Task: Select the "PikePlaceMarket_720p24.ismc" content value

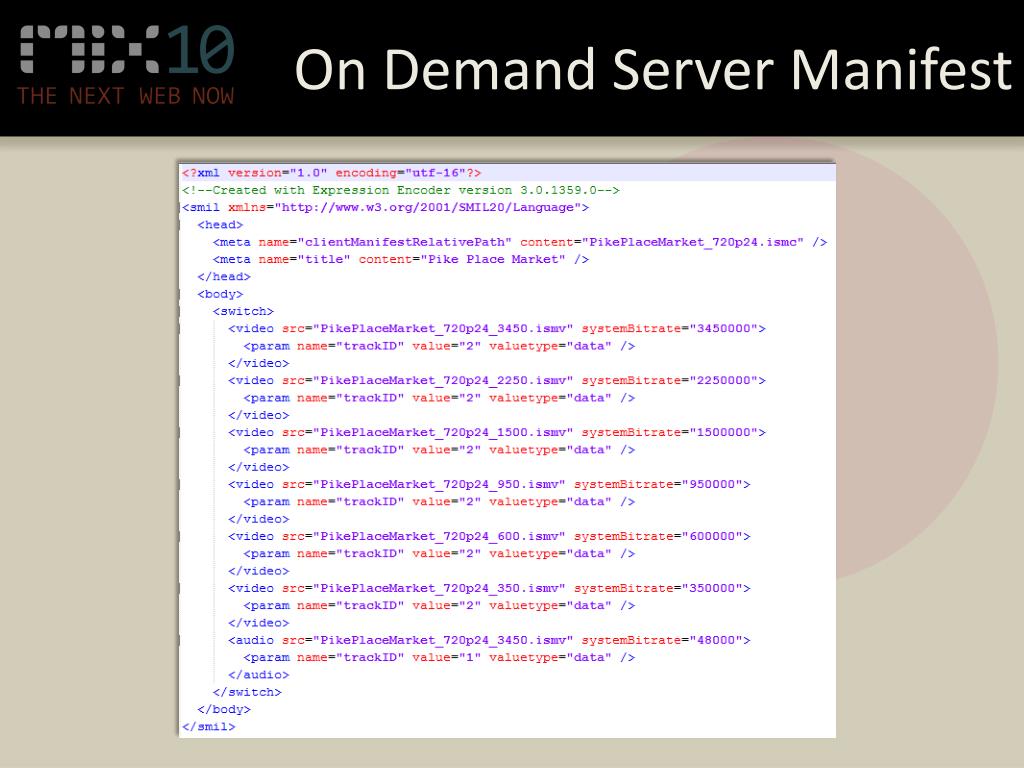Action: pos(693,242)
